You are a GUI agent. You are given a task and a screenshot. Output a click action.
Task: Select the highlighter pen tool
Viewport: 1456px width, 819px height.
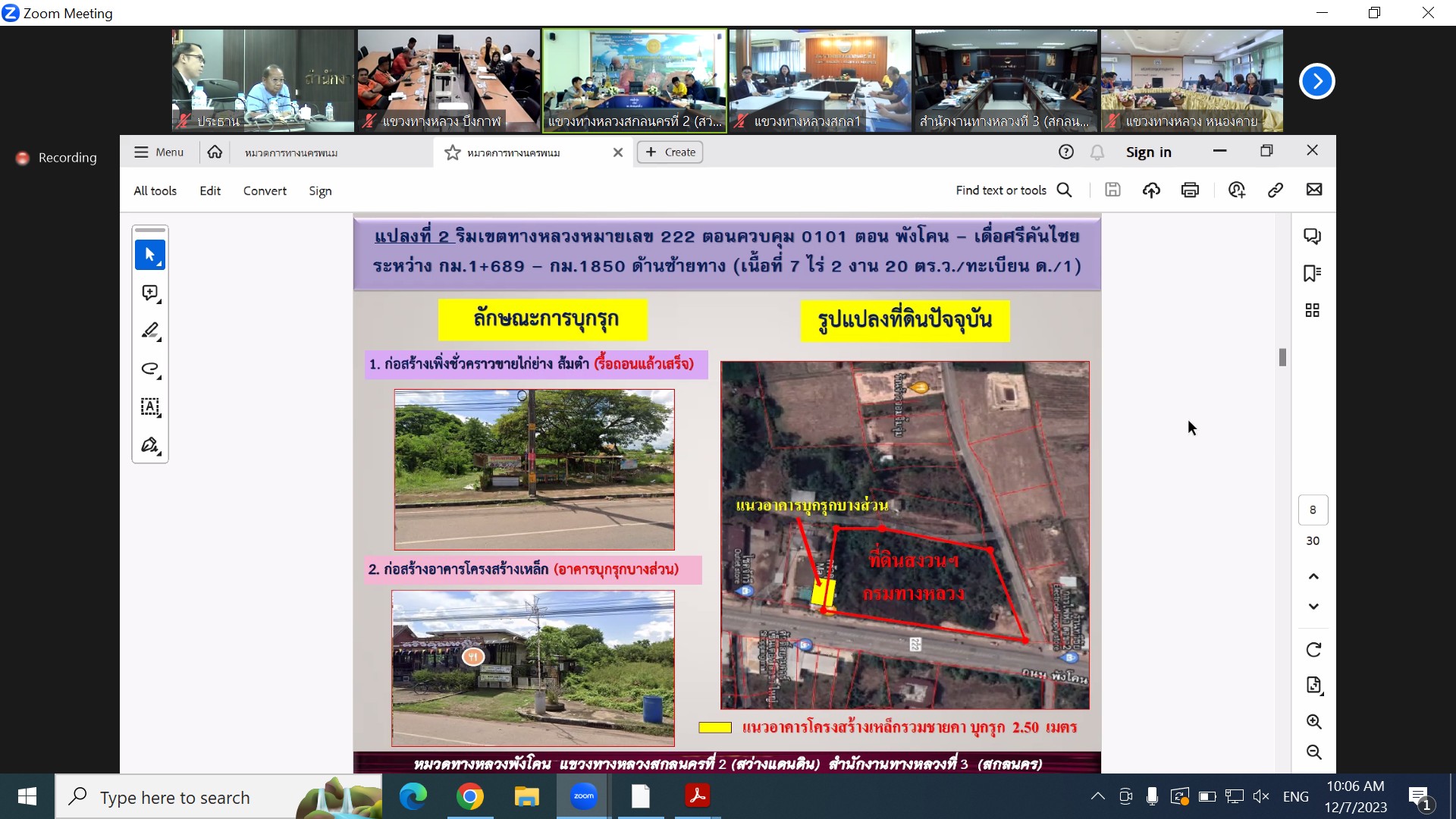coord(149,331)
